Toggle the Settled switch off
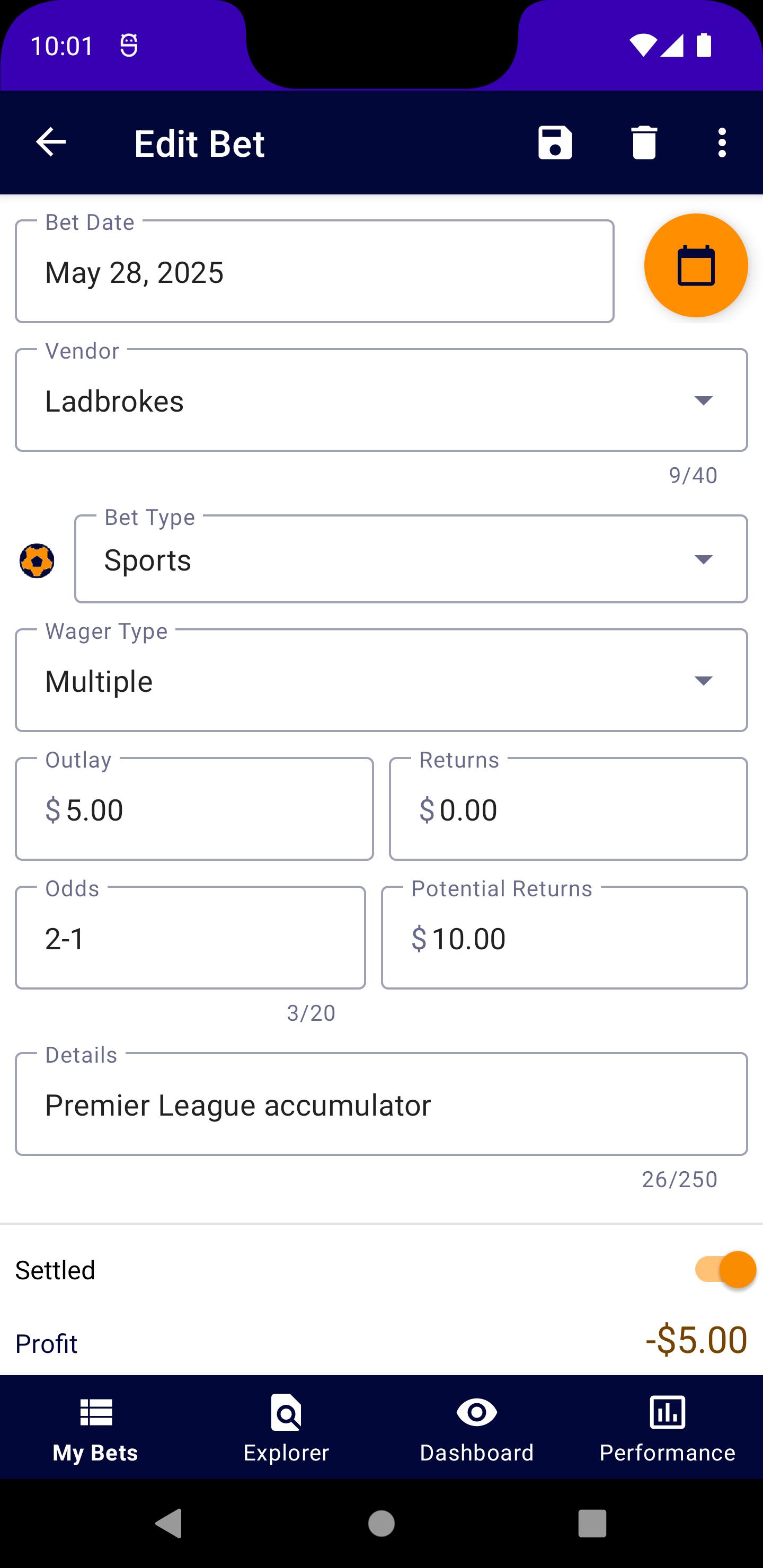The height and width of the screenshot is (1568, 763). (725, 1270)
